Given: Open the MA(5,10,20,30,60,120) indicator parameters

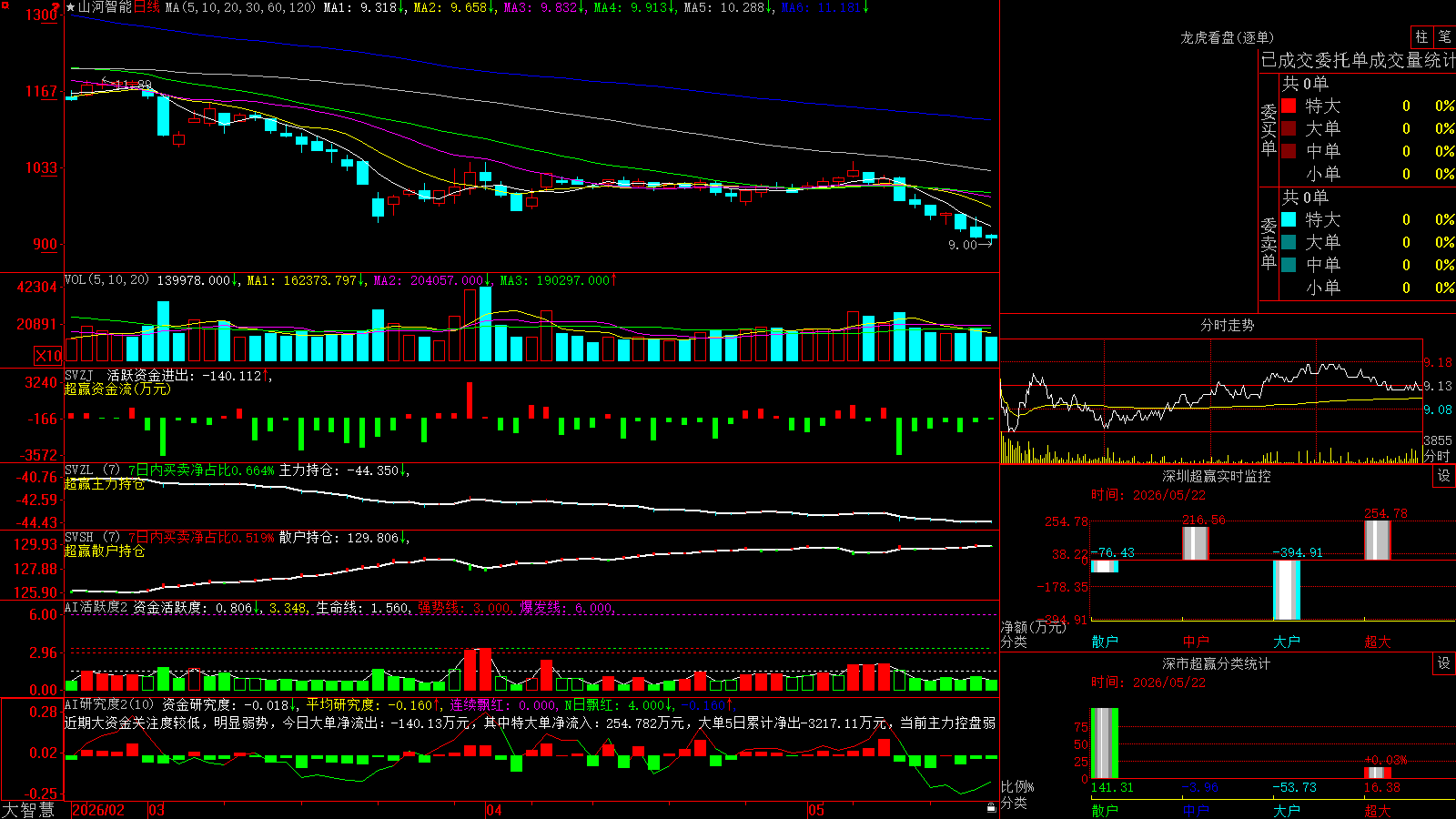Looking at the screenshot, I should (240, 7).
